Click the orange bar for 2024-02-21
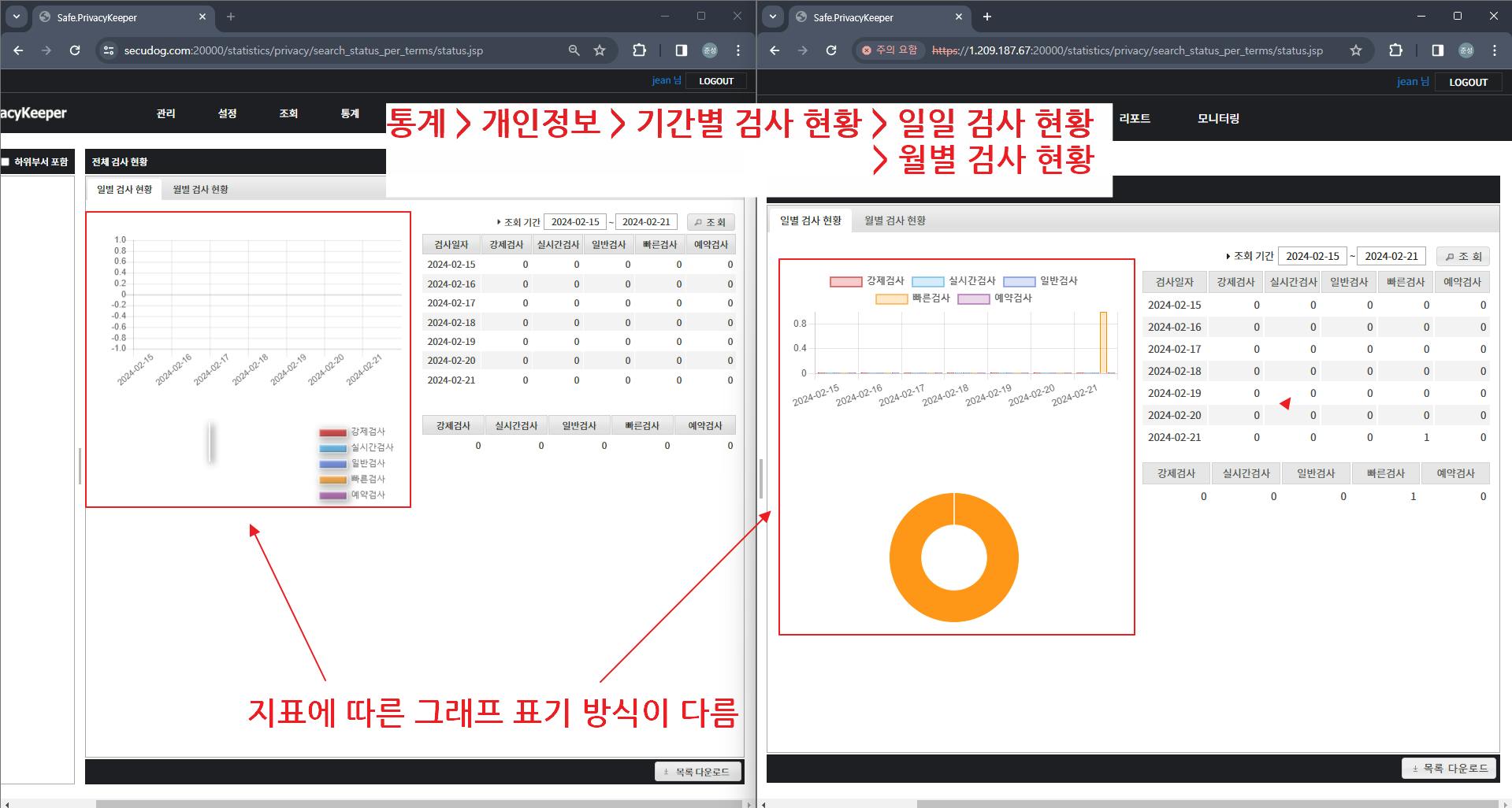1512x808 pixels. (x=1103, y=343)
